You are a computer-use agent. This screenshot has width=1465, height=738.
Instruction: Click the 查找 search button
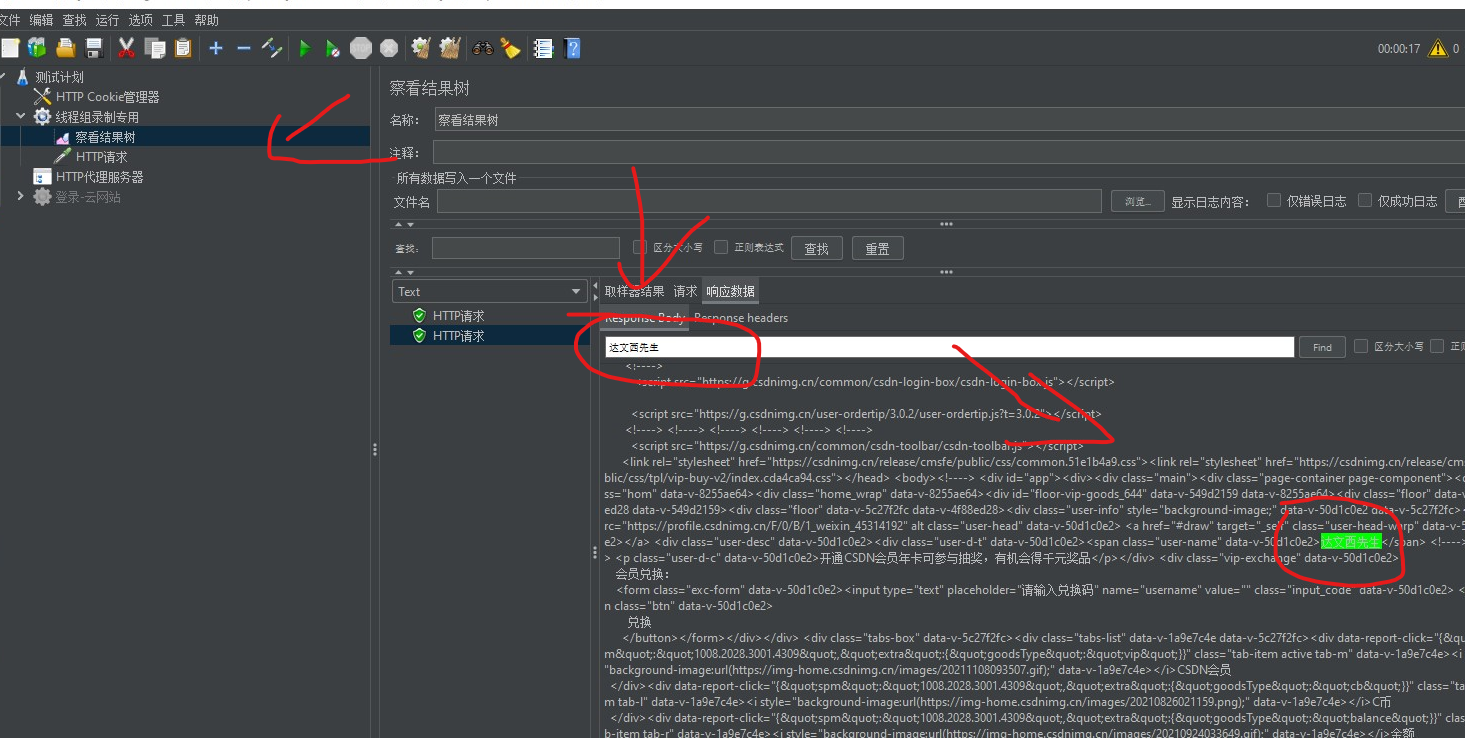(x=817, y=248)
